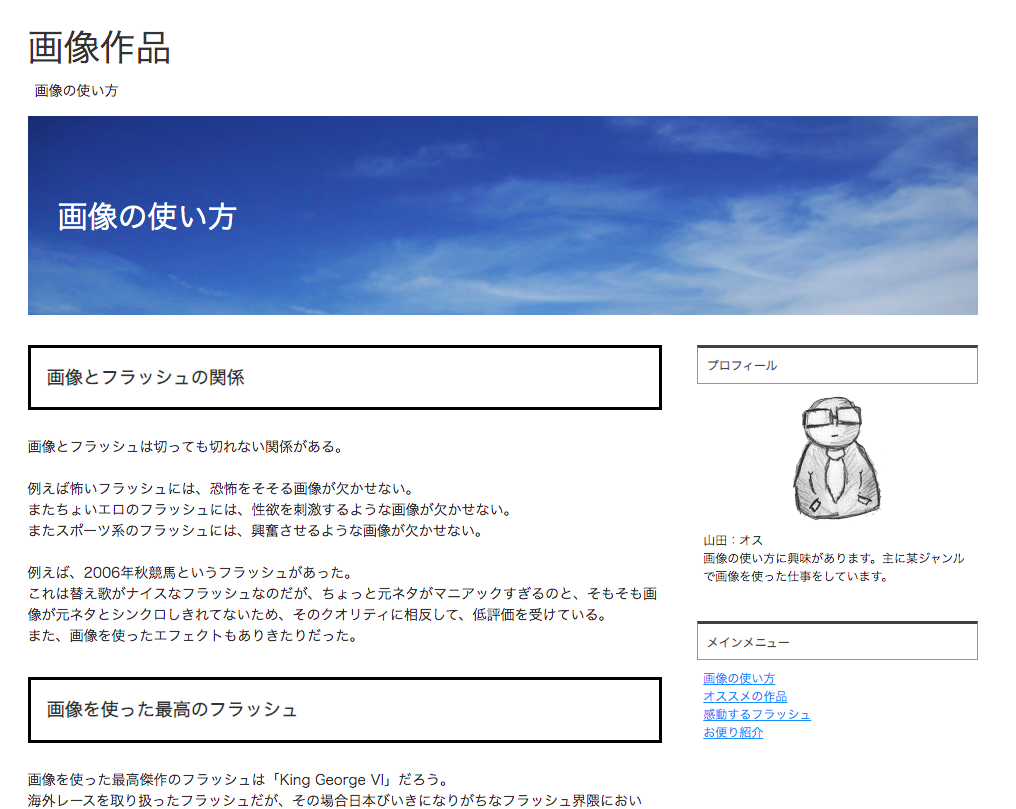This screenshot has width=1016, height=809.
Task: Click the King George VI sentence
Action: tap(238, 780)
